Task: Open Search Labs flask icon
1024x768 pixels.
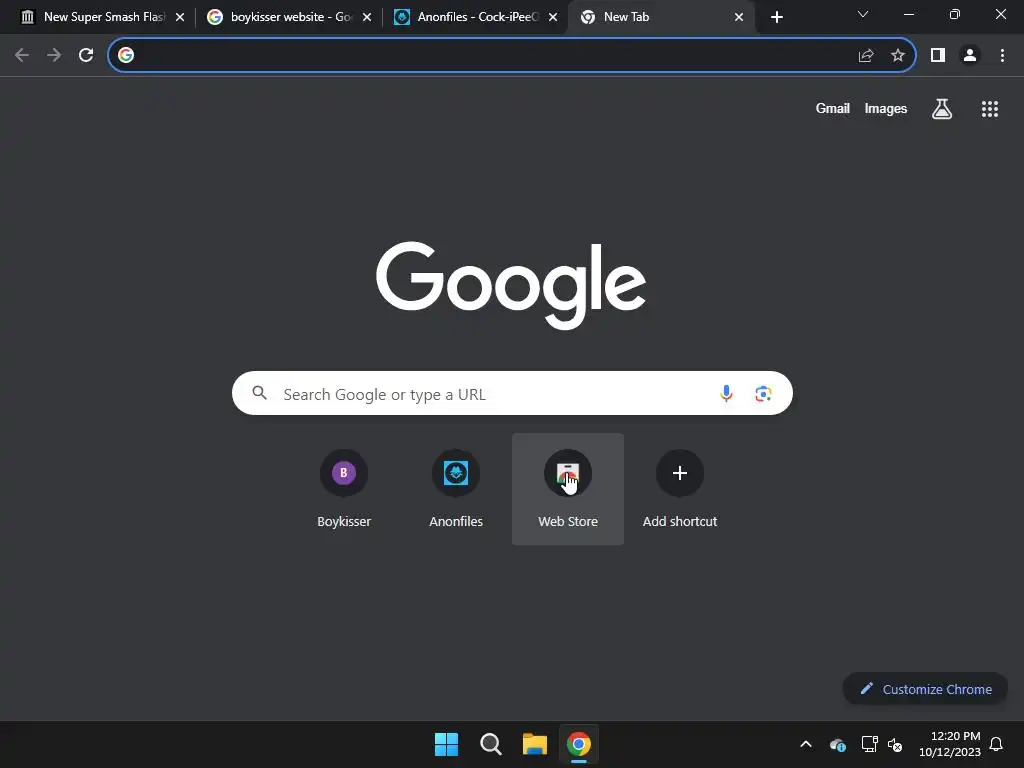Action: click(942, 109)
